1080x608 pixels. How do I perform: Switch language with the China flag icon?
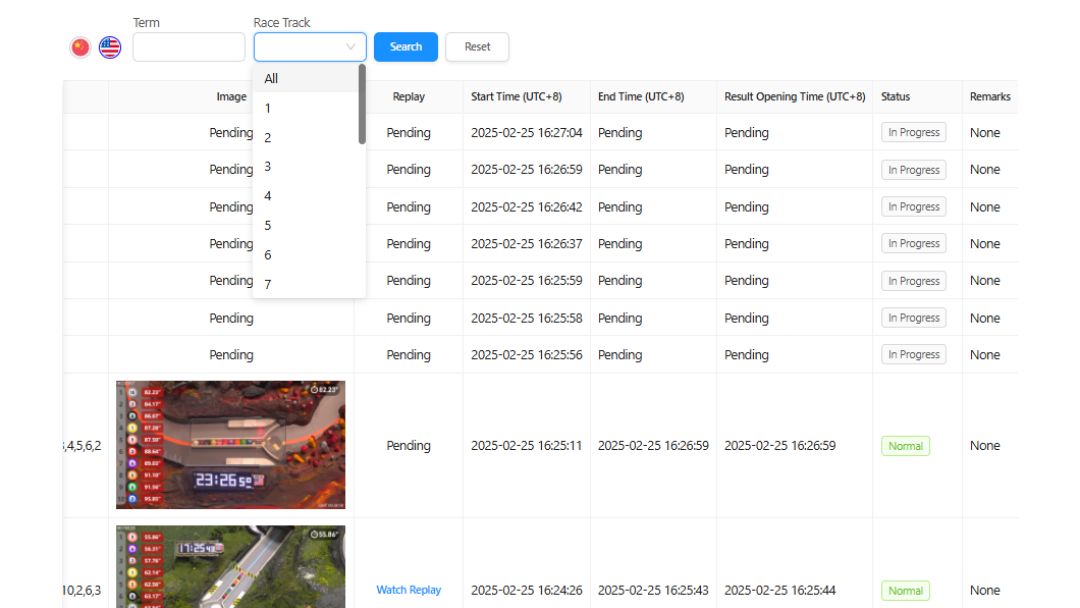[x=81, y=47]
